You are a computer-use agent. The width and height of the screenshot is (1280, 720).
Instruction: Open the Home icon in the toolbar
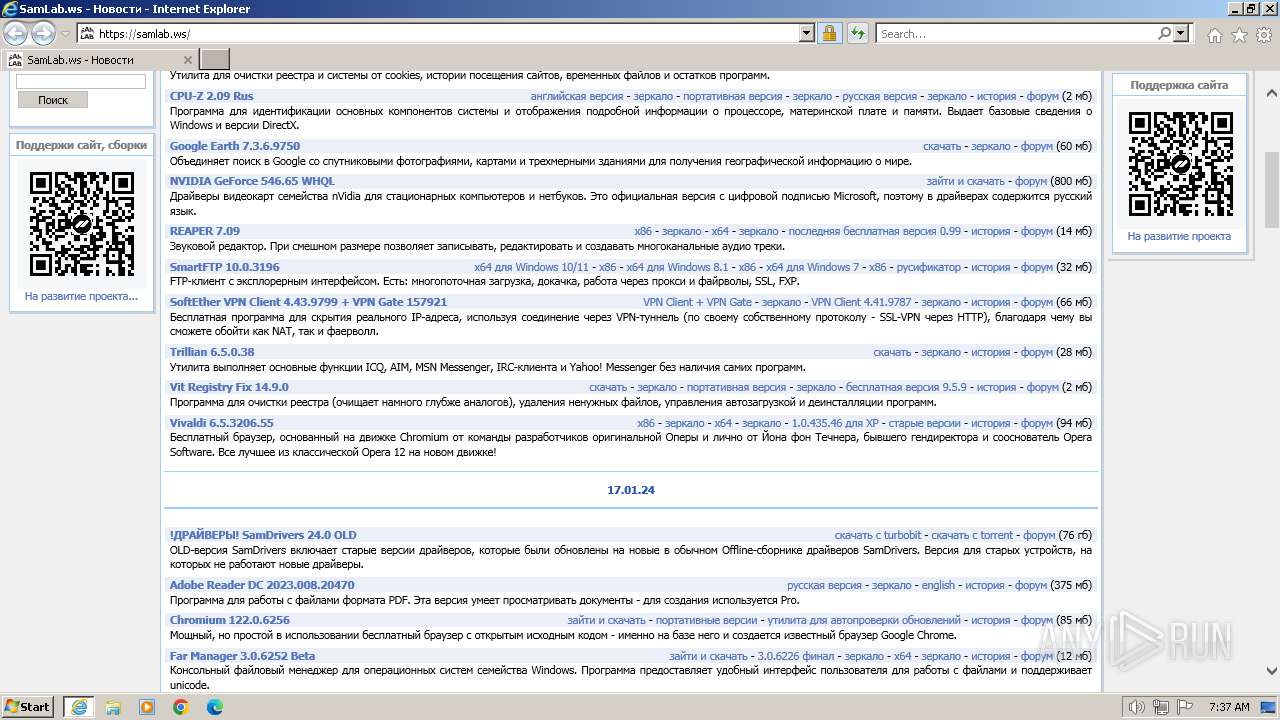(x=1214, y=35)
